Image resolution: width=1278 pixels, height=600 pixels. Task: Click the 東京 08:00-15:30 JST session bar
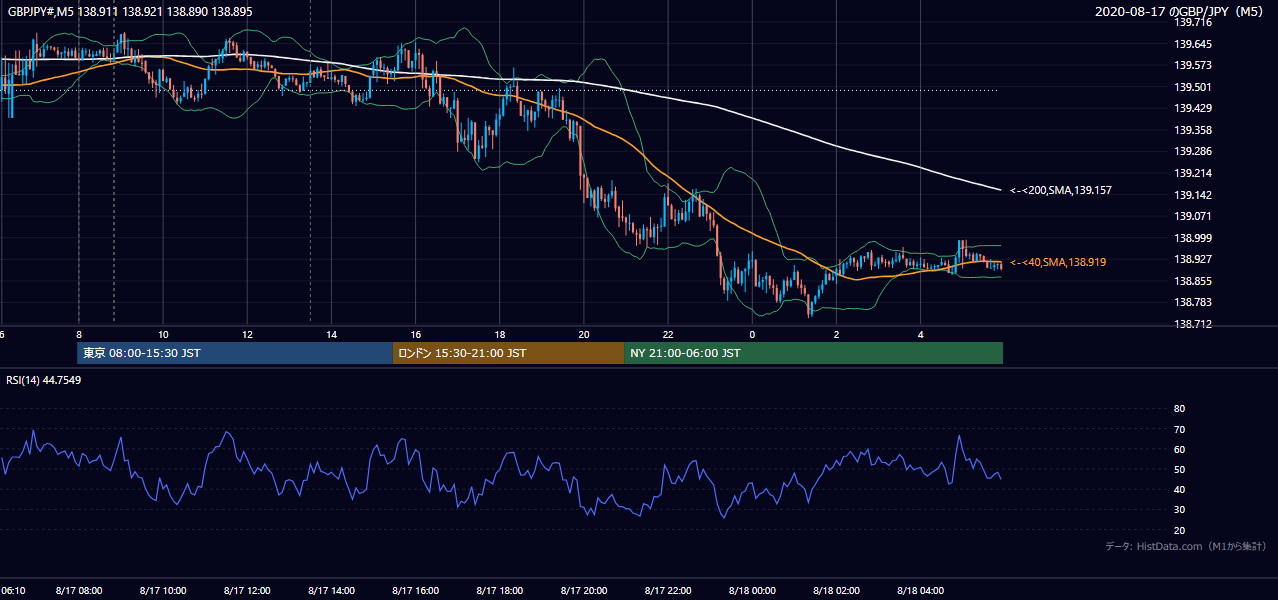click(235, 353)
